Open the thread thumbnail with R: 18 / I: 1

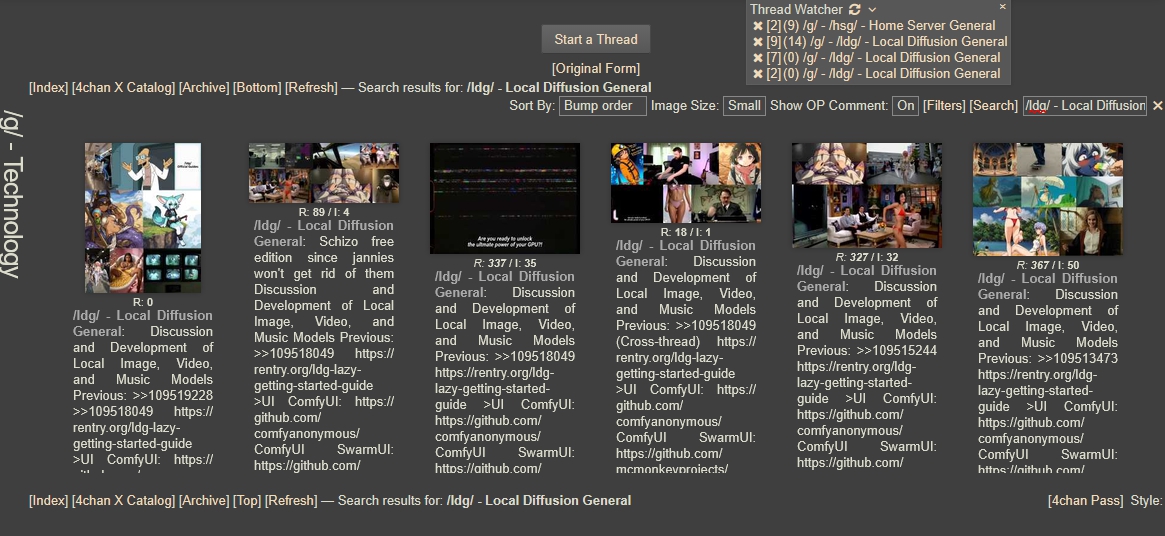686,183
